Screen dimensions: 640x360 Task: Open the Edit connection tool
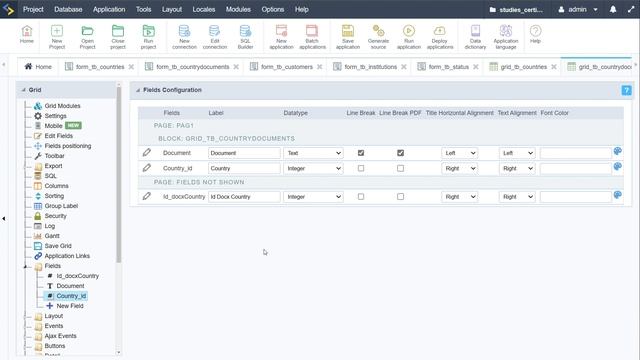(214, 37)
